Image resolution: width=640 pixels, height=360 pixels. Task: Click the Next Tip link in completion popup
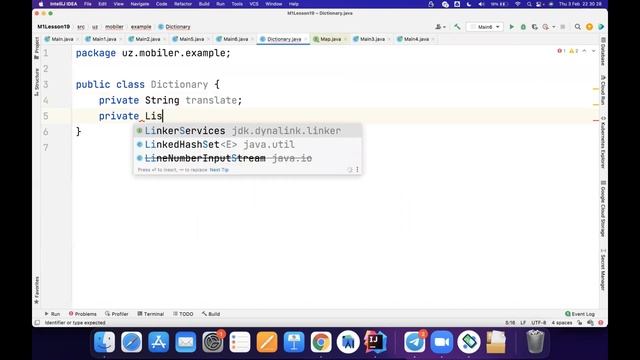coord(219,170)
